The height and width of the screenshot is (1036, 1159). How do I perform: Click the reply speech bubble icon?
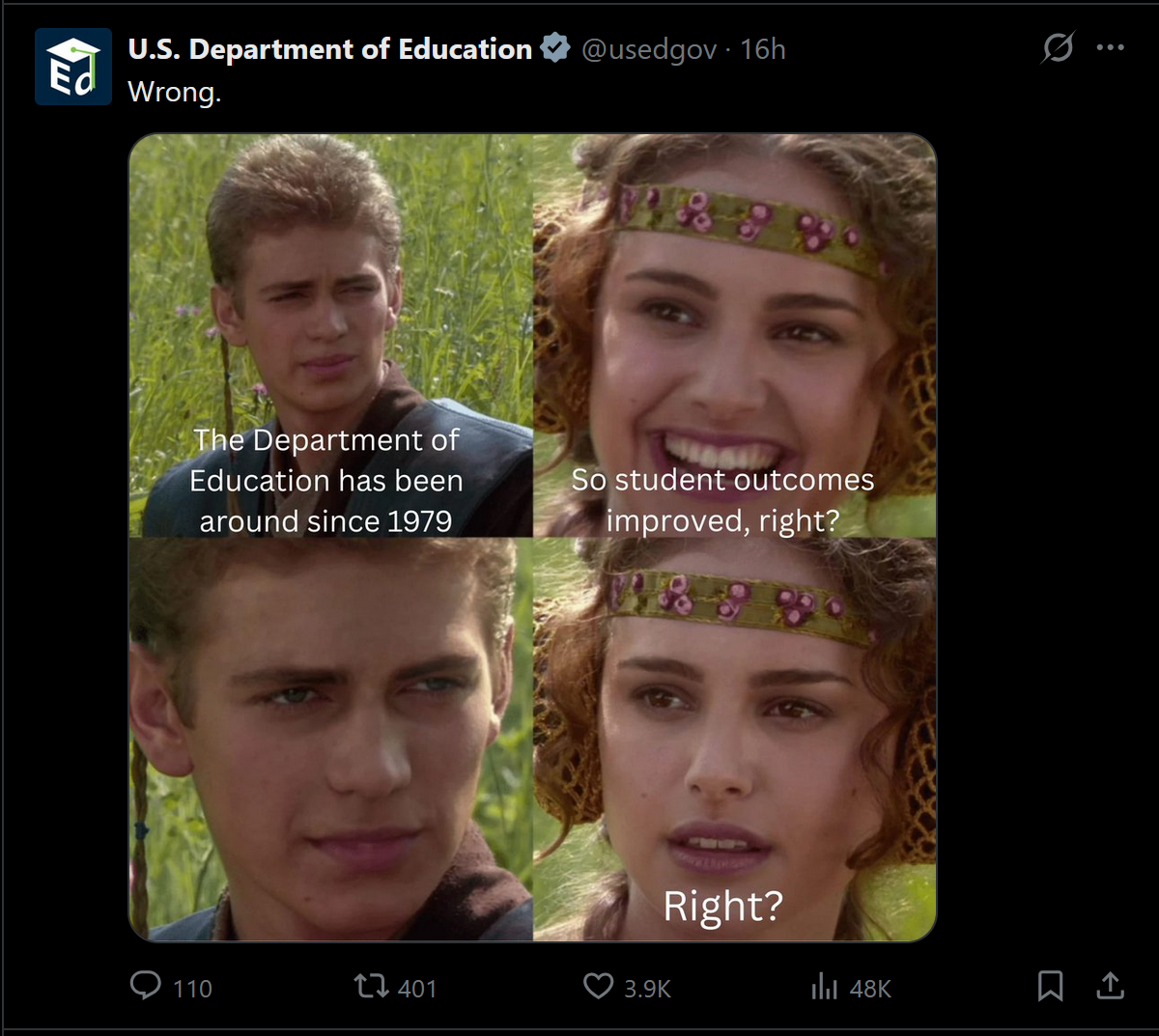pyautogui.click(x=146, y=985)
